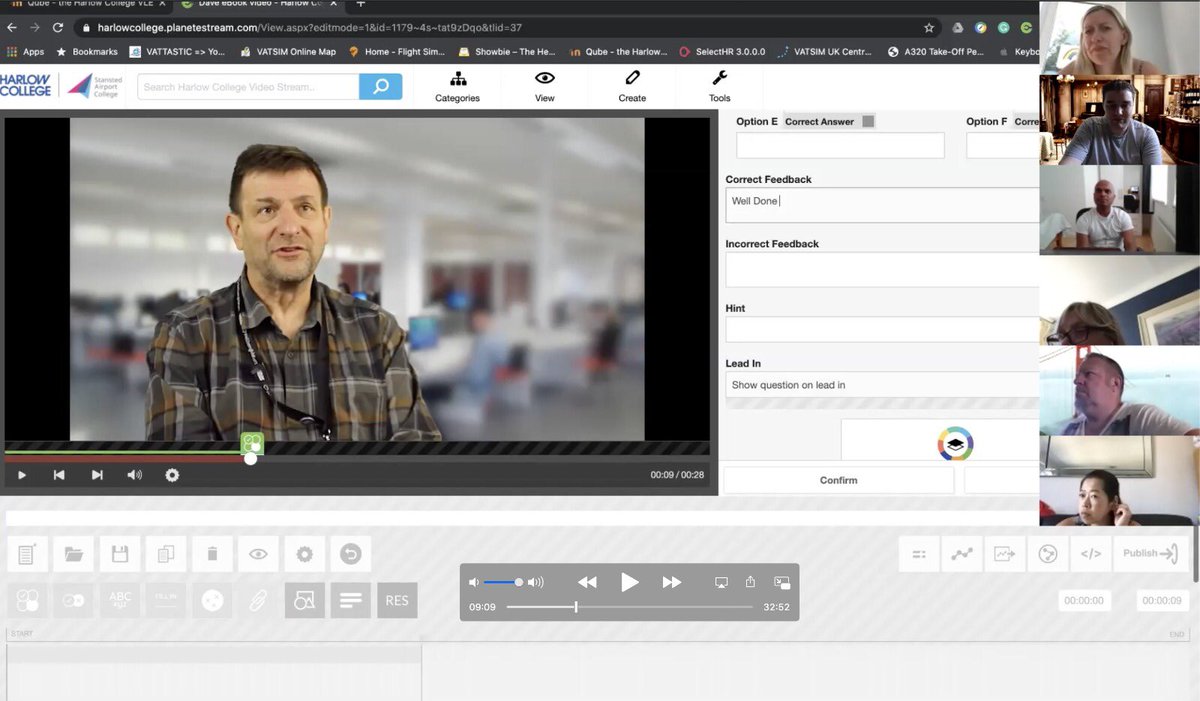Click rewind on floating media overlay

pos(587,582)
